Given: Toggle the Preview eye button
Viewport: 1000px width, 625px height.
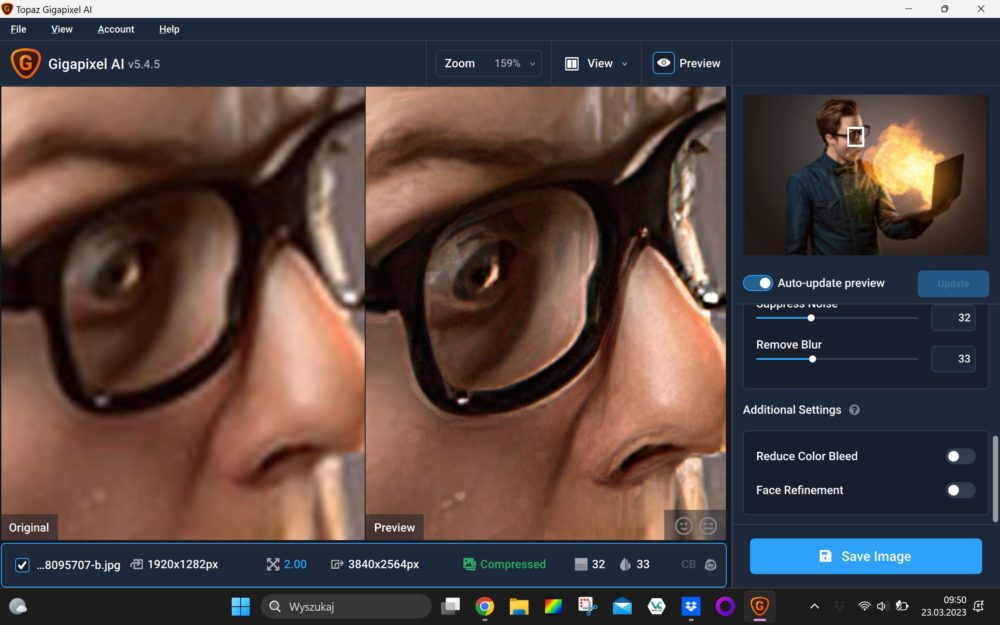Looking at the screenshot, I should (x=663, y=63).
